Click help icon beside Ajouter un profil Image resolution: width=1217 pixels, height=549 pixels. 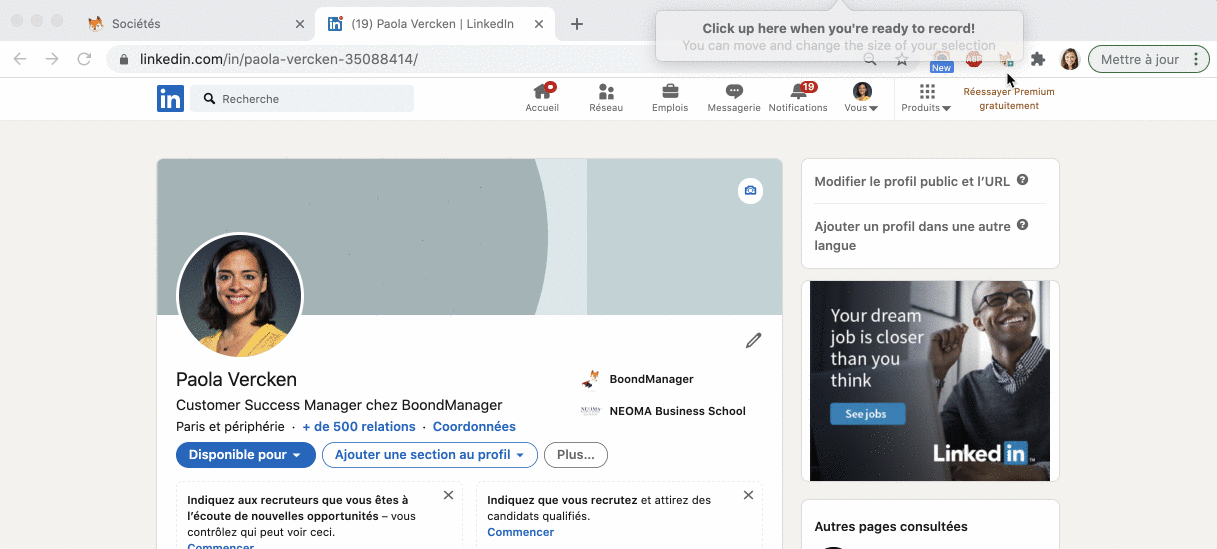pos(1022,226)
